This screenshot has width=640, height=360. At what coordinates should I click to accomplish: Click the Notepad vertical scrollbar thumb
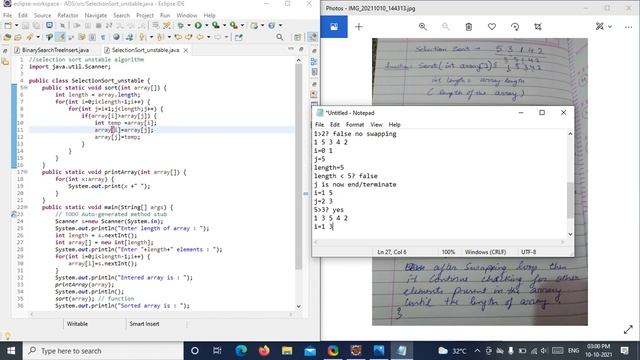click(x=570, y=200)
